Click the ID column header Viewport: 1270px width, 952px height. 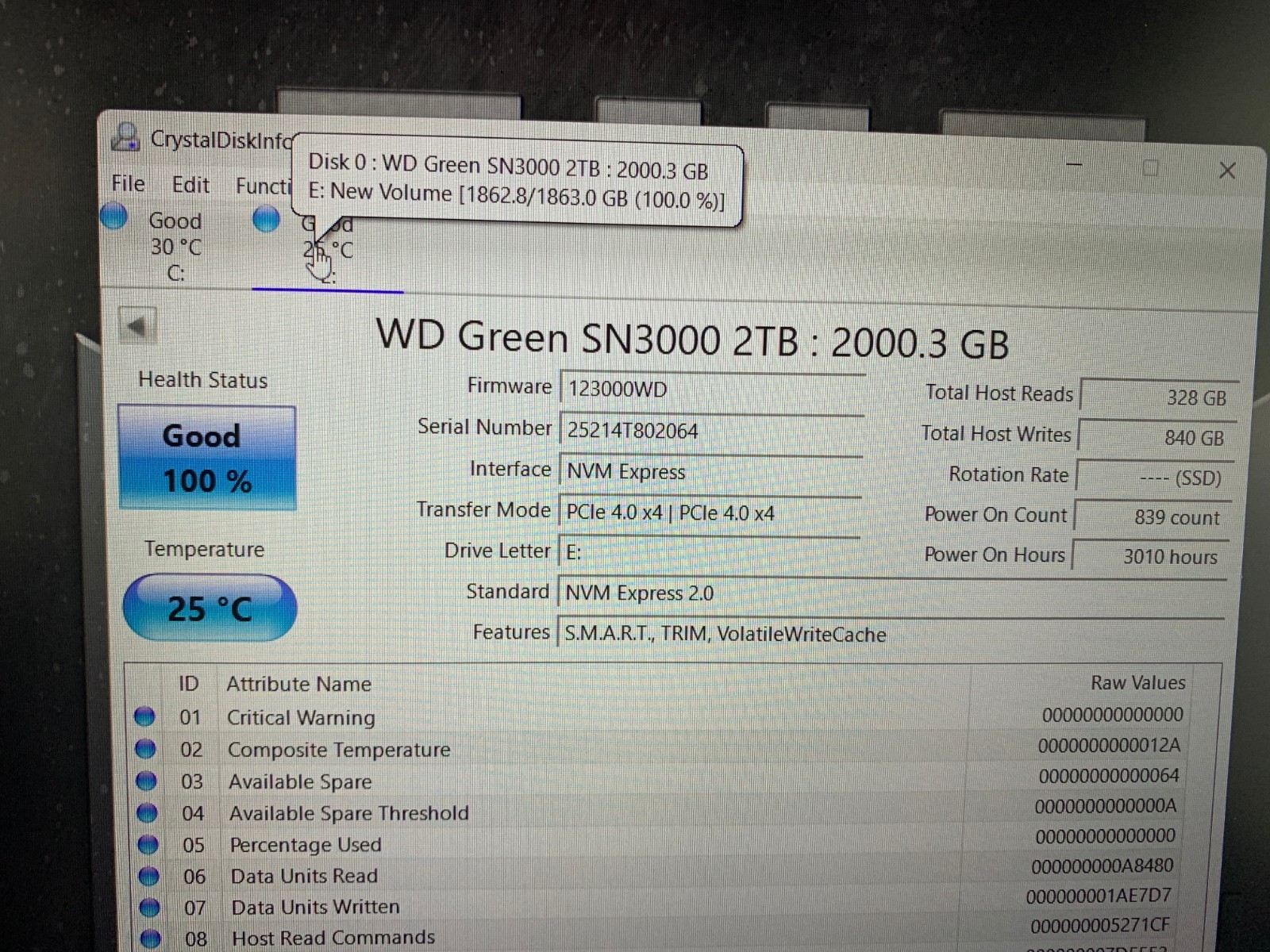(x=189, y=683)
